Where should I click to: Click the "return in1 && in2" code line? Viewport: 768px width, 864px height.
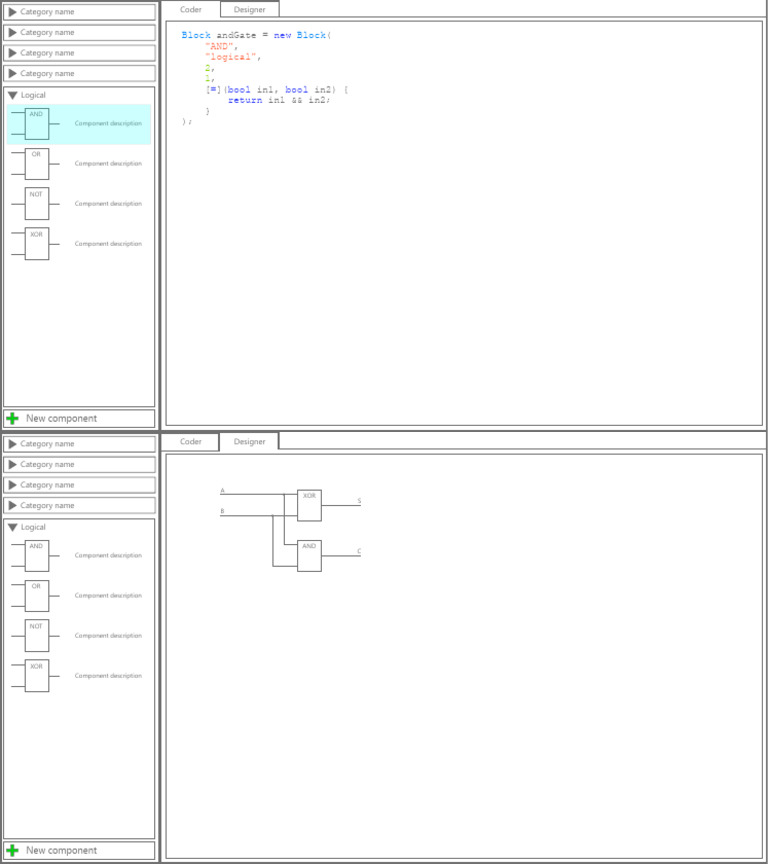click(x=279, y=100)
